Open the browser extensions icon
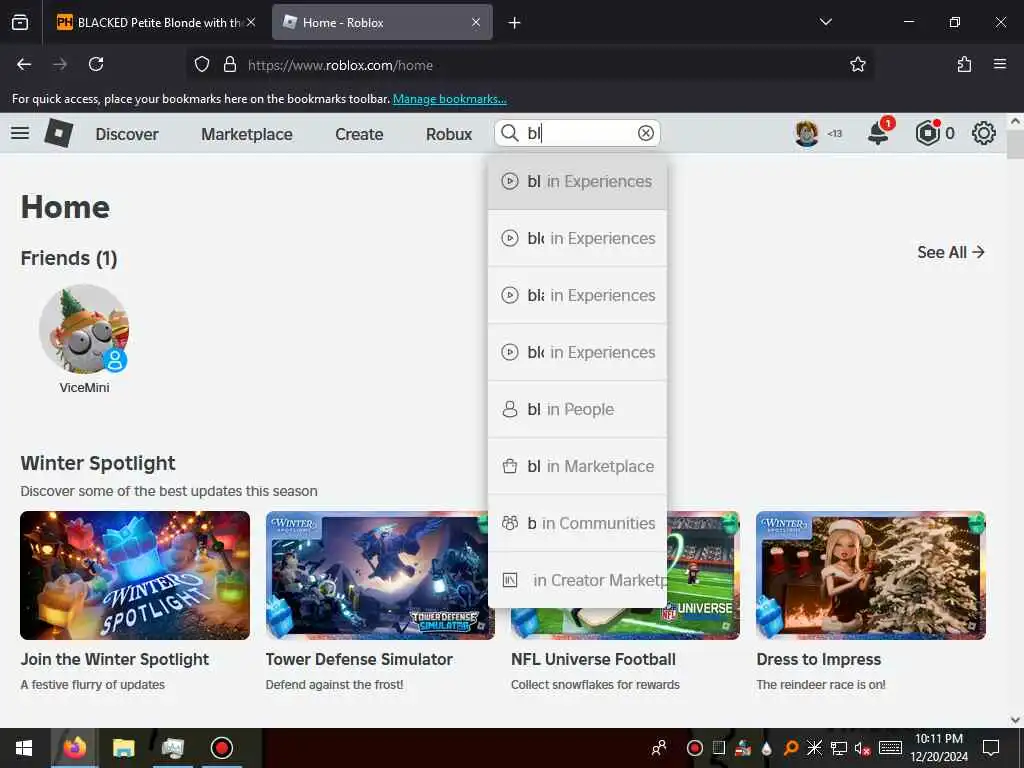The width and height of the screenshot is (1024, 768). point(964,64)
